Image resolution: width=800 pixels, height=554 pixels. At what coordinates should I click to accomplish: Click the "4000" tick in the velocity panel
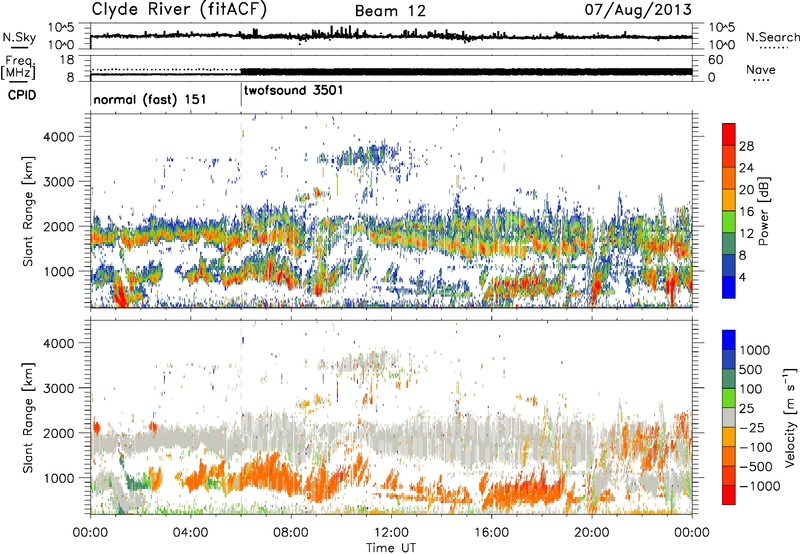(x=59, y=343)
